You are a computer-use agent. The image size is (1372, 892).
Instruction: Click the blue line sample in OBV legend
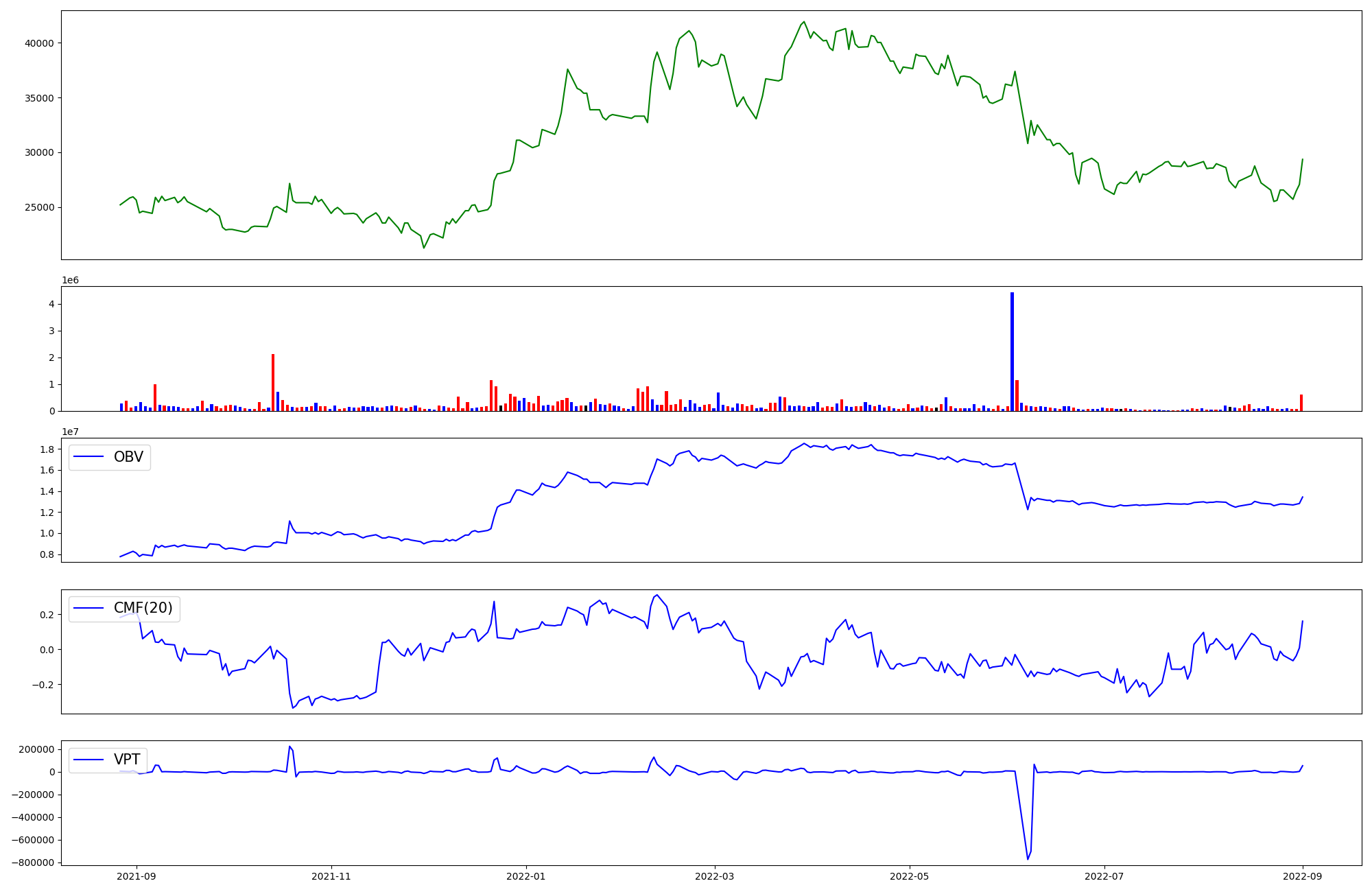point(88,457)
